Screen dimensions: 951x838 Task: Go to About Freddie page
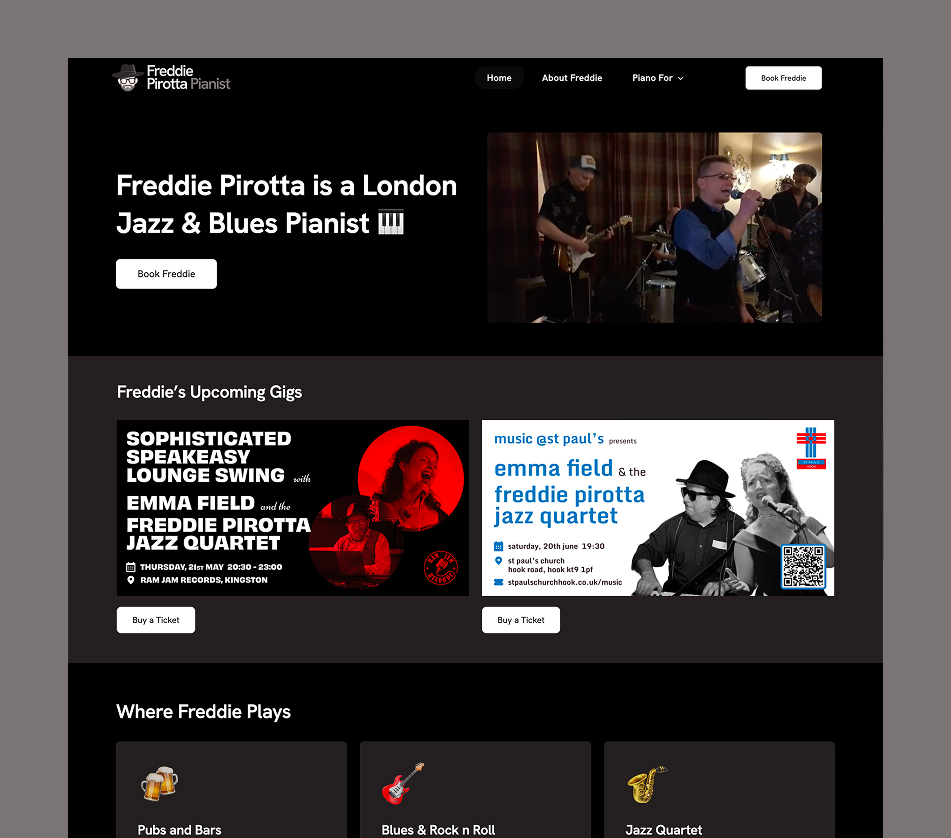tap(572, 78)
